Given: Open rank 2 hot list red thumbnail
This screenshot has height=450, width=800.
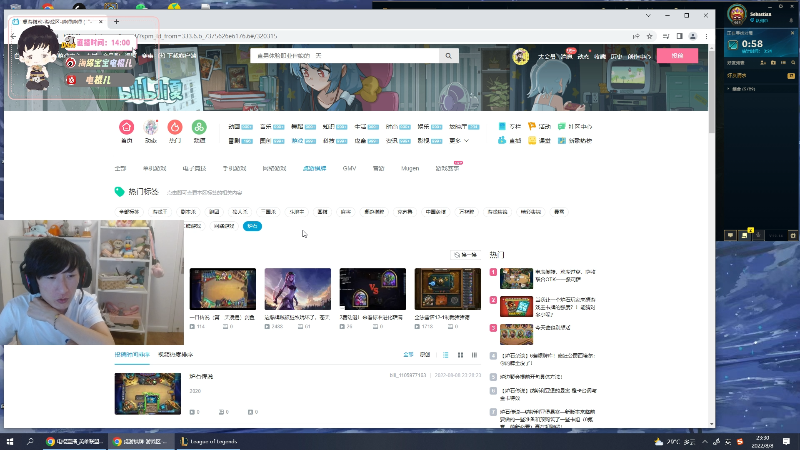Looking at the screenshot, I should pyautogui.click(x=516, y=306).
